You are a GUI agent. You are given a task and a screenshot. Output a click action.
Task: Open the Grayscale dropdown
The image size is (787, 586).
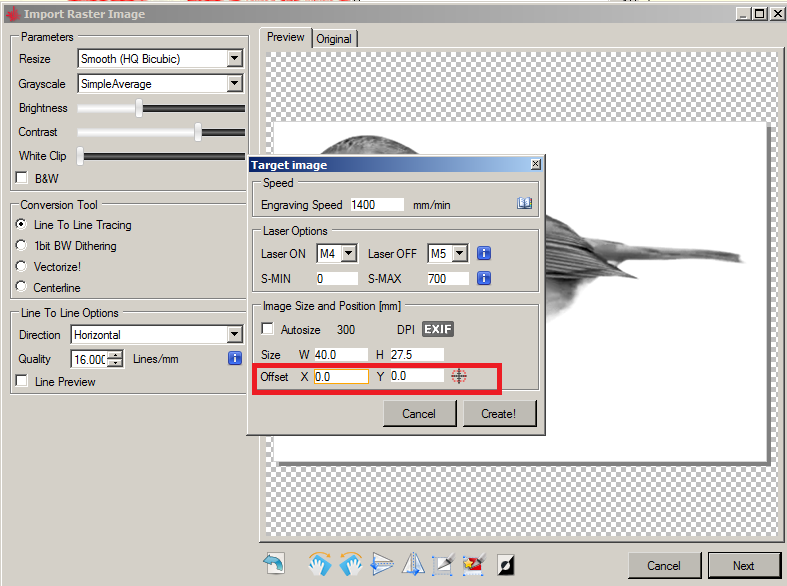(234, 83)
